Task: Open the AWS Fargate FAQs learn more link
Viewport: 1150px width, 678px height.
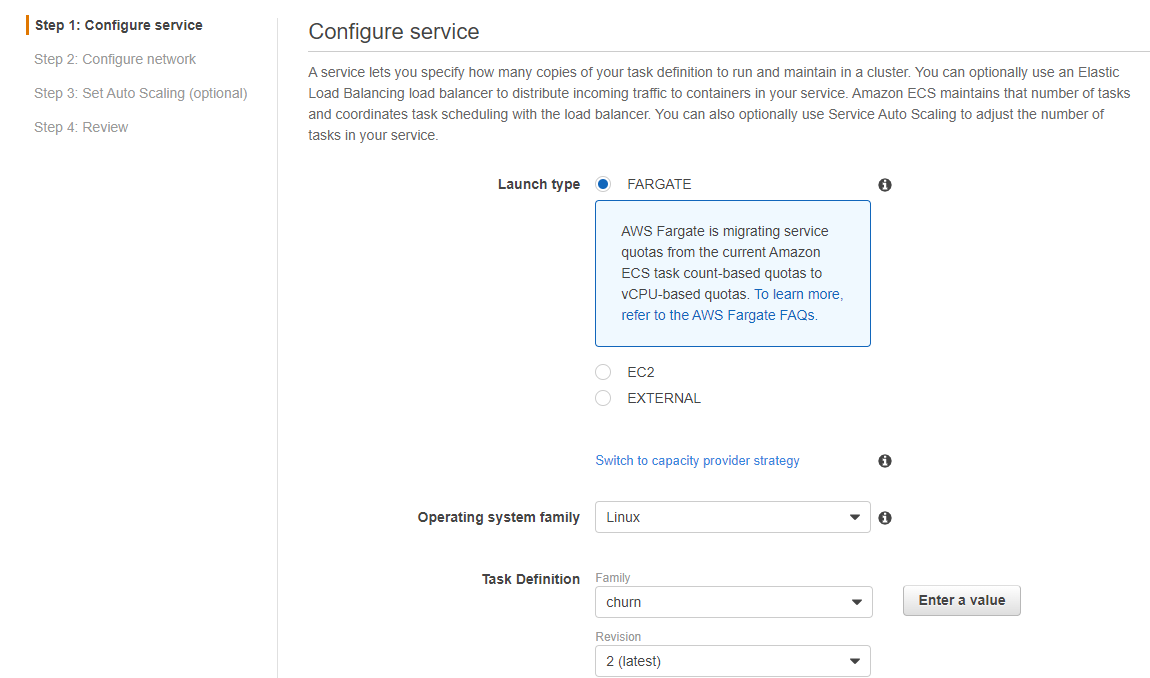Action: (x=732, y=305)
